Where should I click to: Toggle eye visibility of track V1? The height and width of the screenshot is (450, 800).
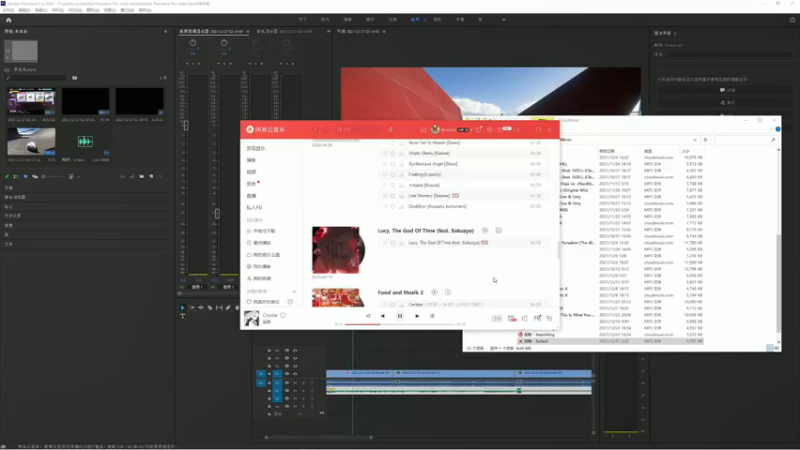click(x=295, y=373)
